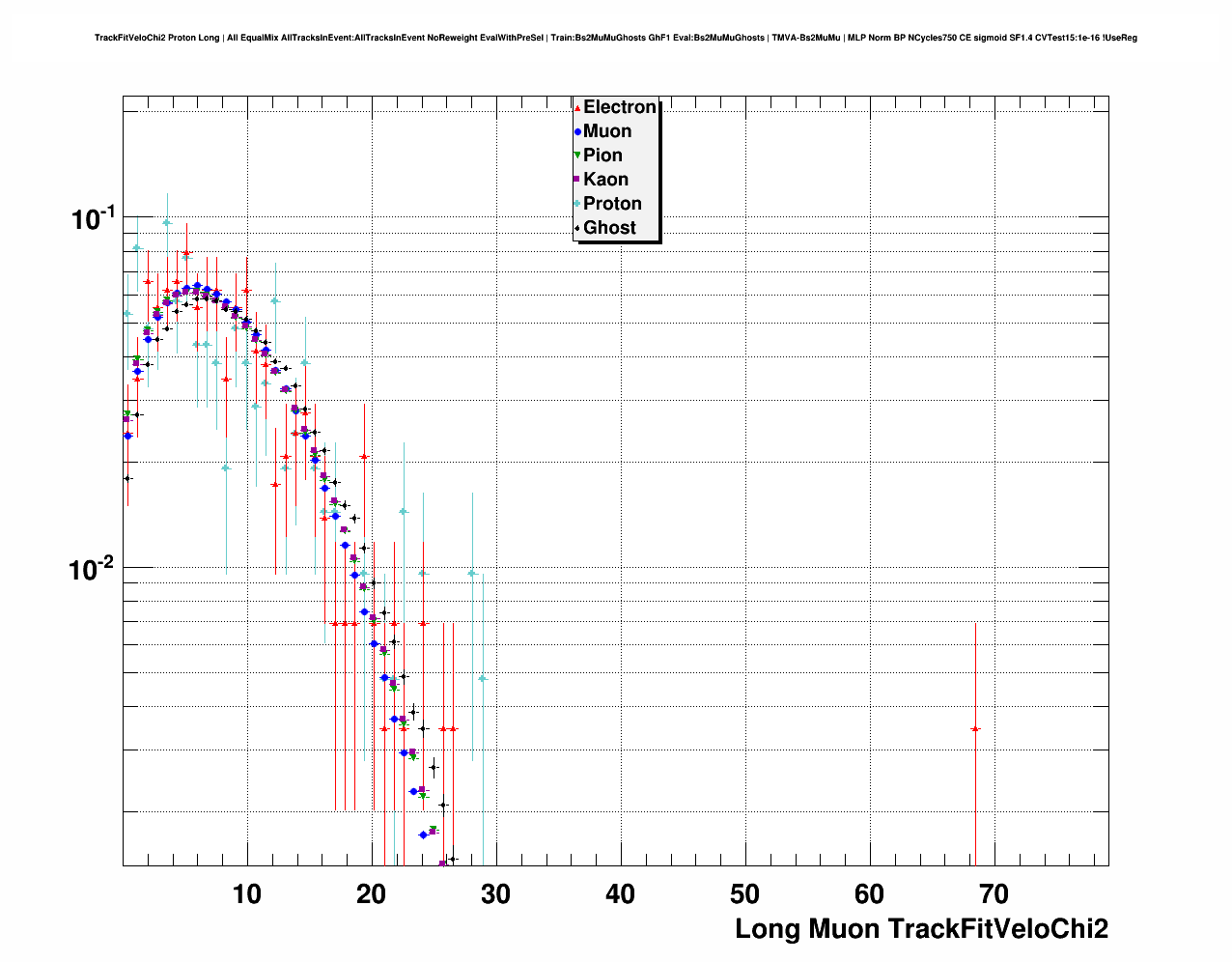
Task: Click the Electron legend entry
Action: click(615, 107)
